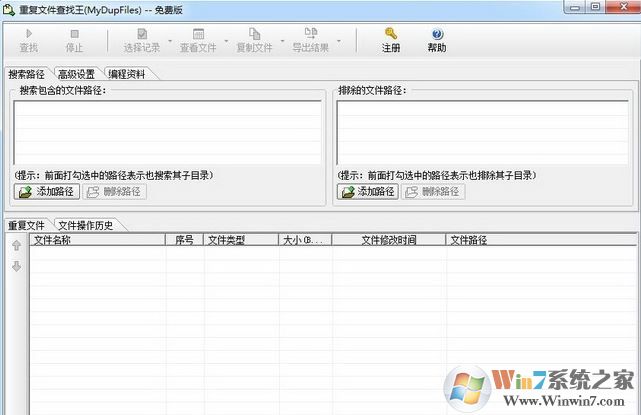The height and width of the screenshot is (415, 641).
Task: Sort by 文件类型 column header
Action: pos(241,240)
